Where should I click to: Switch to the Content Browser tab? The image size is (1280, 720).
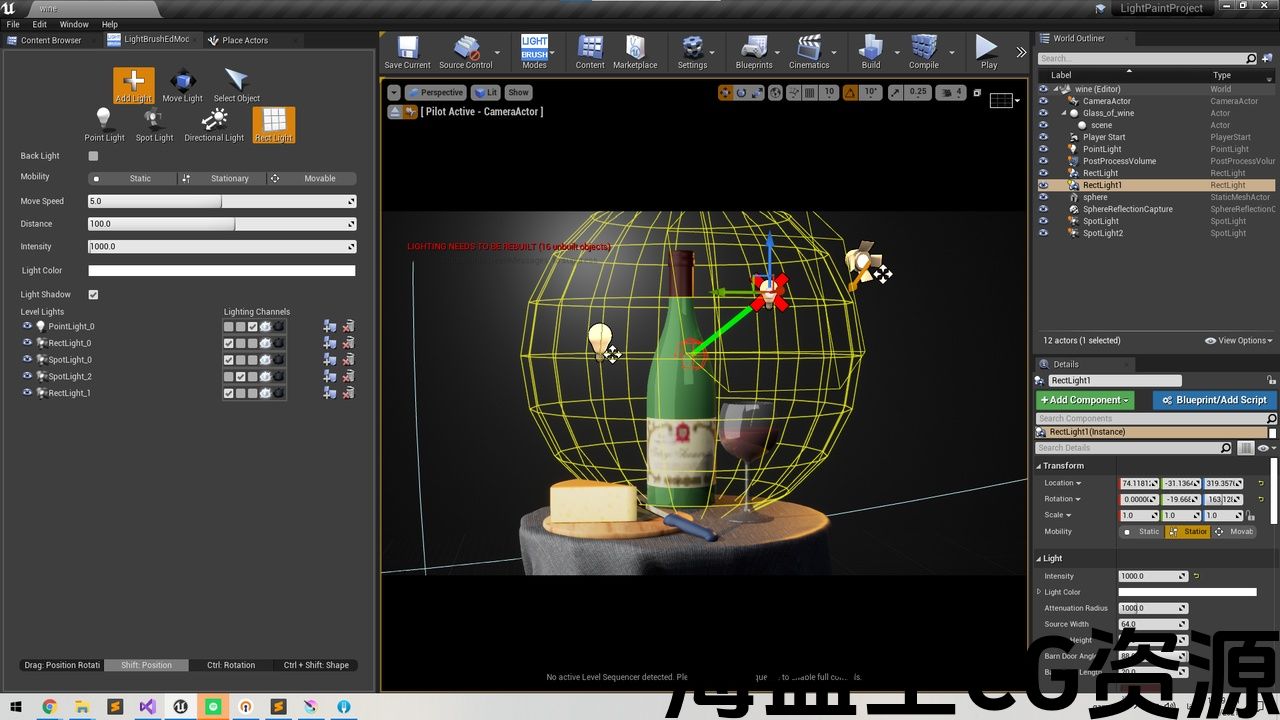click(x=50, y=40)
